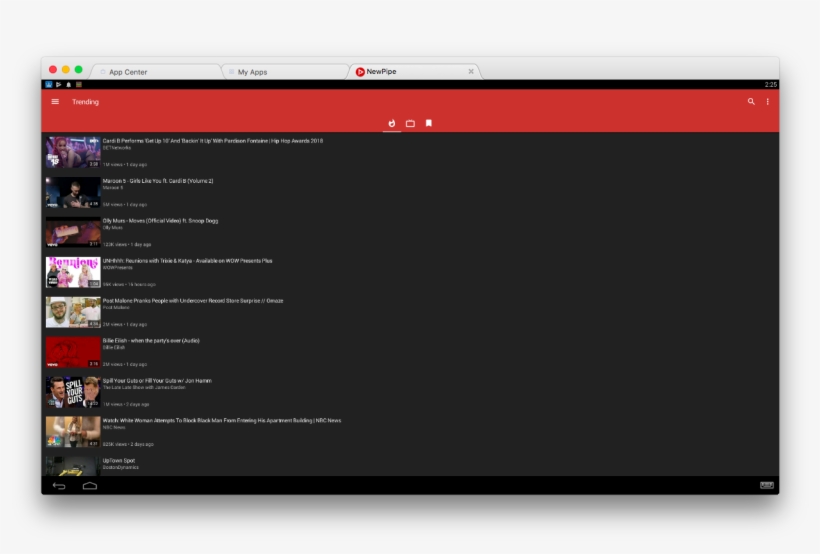The width and height of the screenshot is (820, 554).
Task: Open the search magnifier in NewPipe
Action: click(x=751, y=101)
